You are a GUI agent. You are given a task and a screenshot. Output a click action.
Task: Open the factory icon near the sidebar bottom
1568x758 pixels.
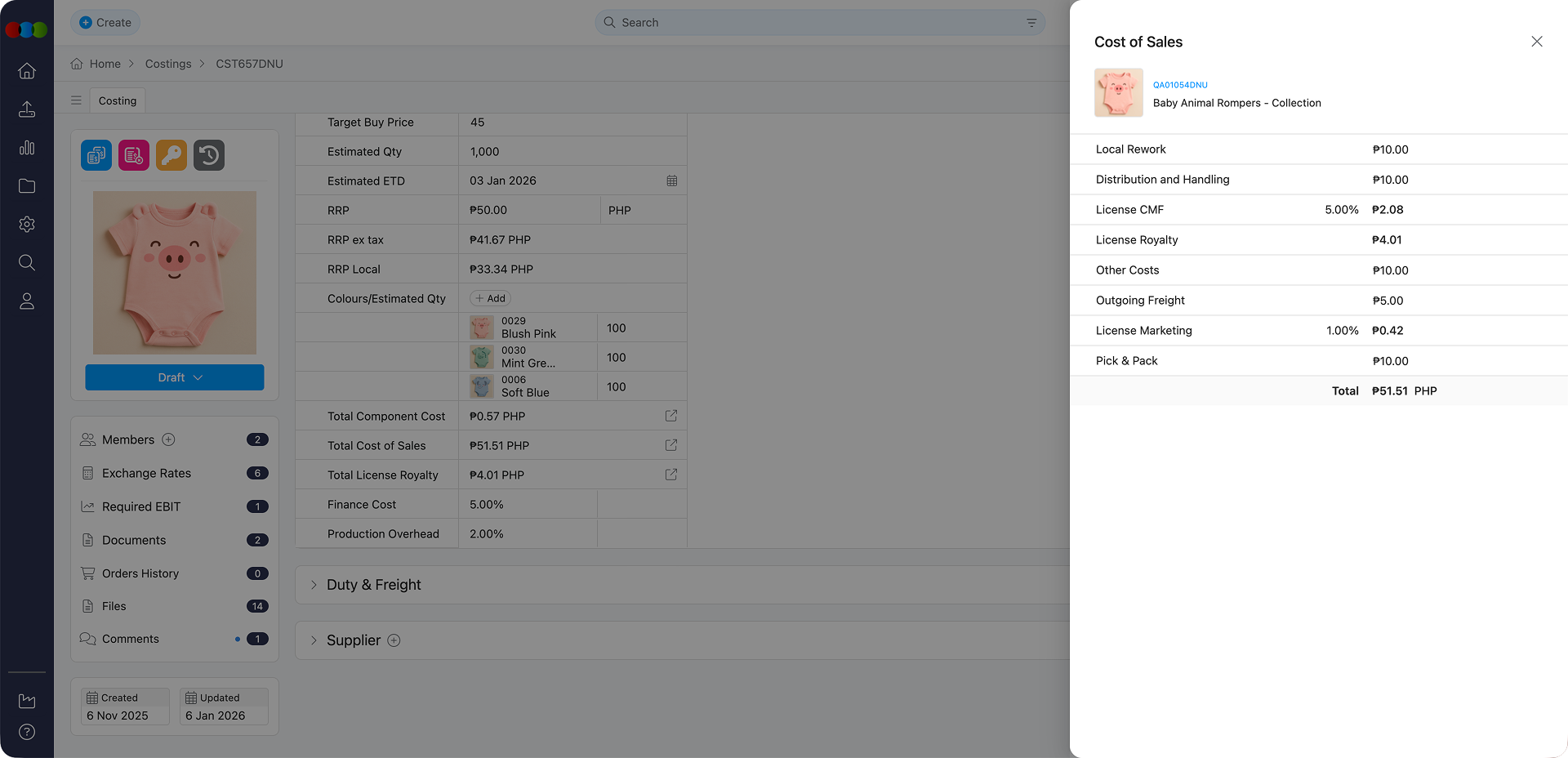pyautogui.click(x=27, y=700)
